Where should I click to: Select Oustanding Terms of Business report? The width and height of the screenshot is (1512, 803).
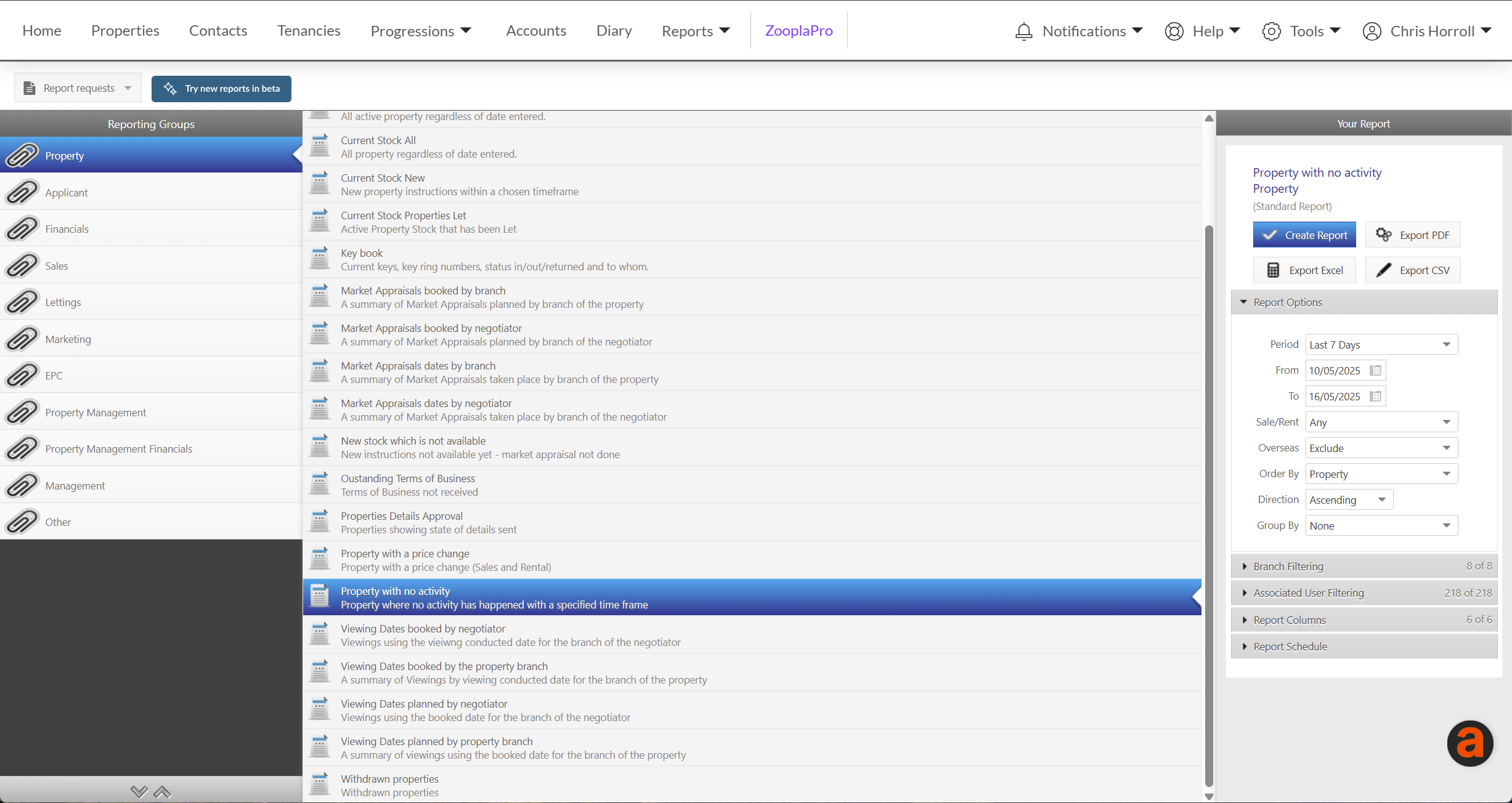click(752, 485)
